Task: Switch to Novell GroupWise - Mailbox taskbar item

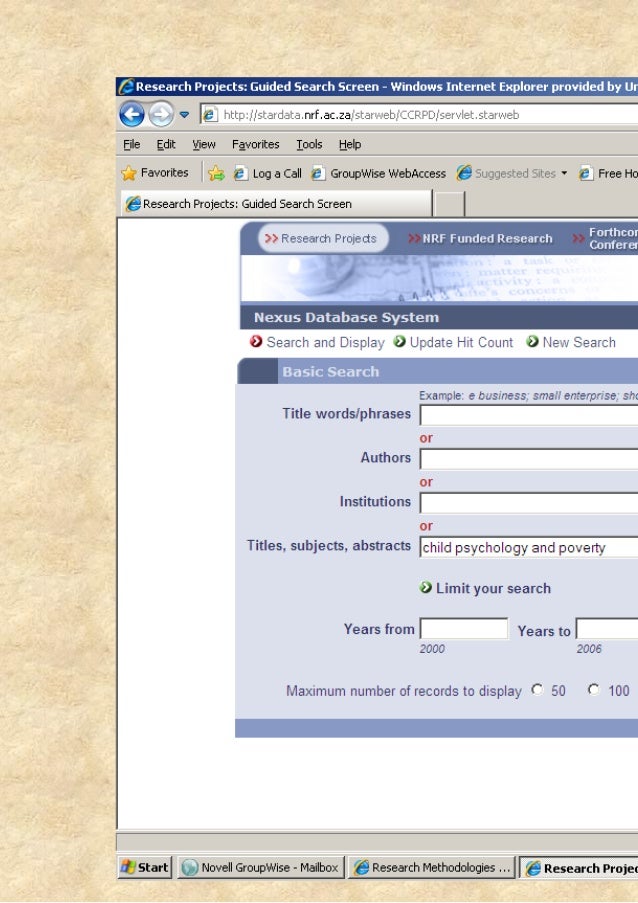Action: (x=261, y=867)
